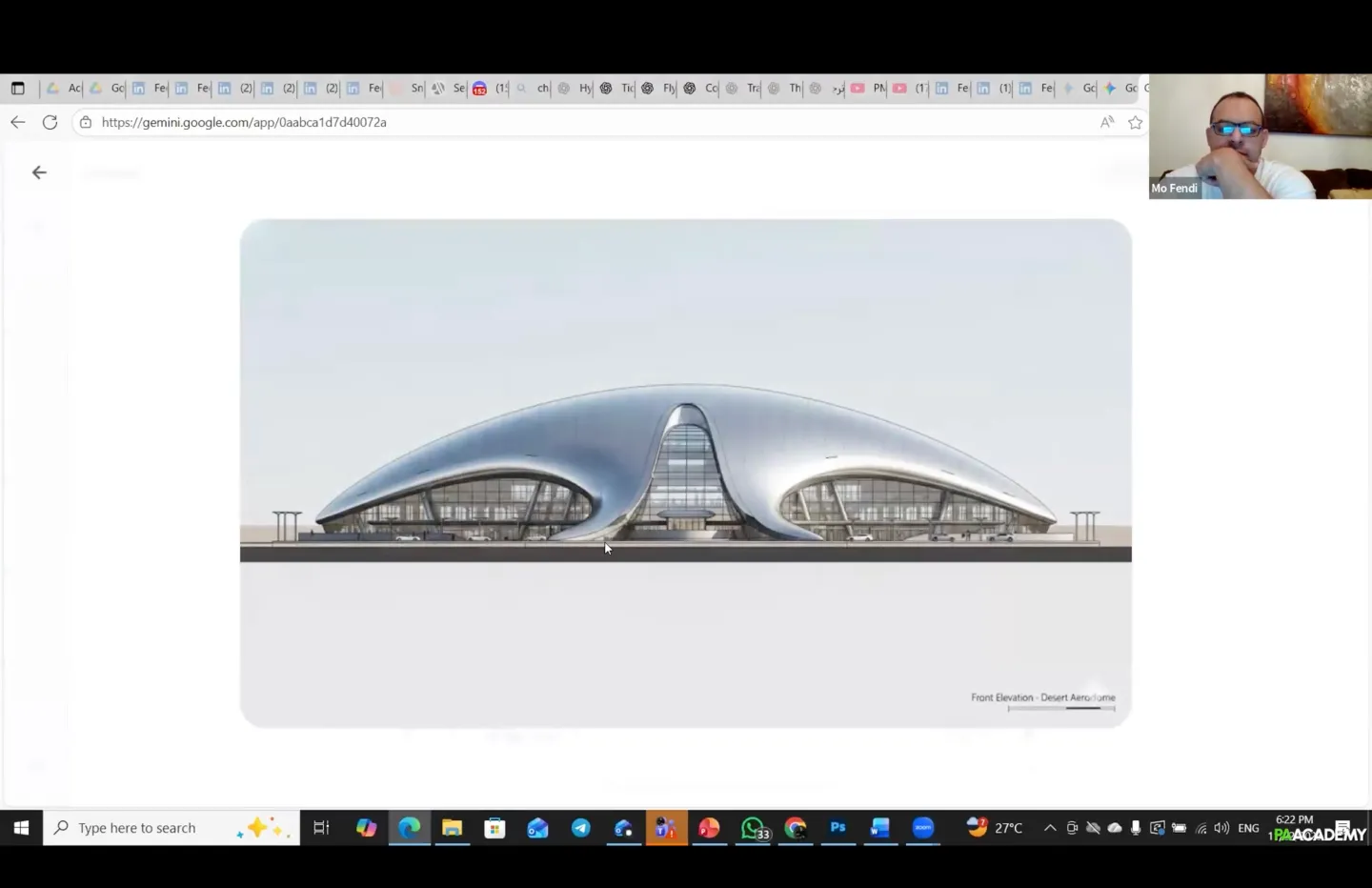Open Telegram from the taskbar

tap(580, 828)
